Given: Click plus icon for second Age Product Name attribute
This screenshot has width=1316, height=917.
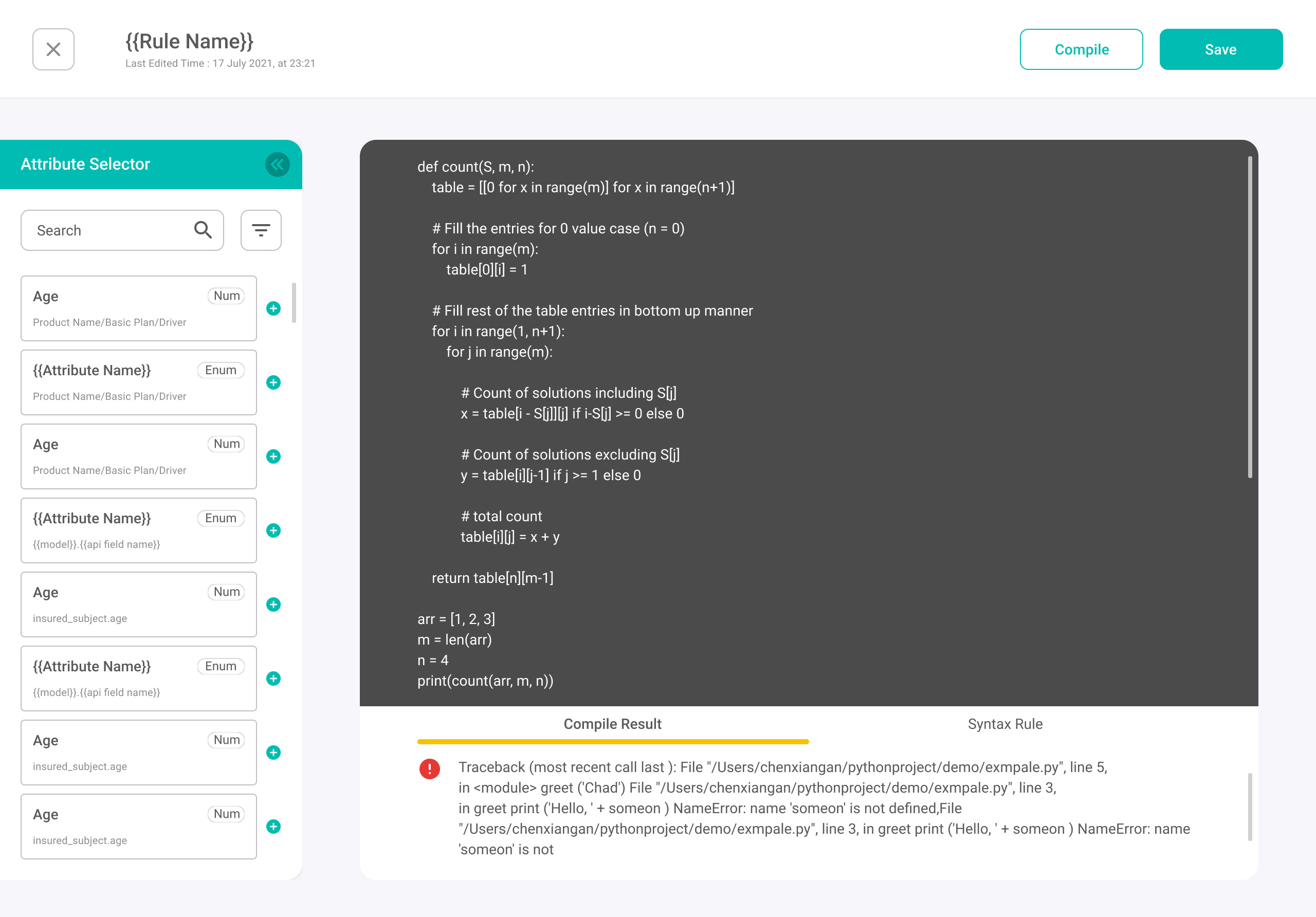Looking at the screenshot, I should click(273, 456).
